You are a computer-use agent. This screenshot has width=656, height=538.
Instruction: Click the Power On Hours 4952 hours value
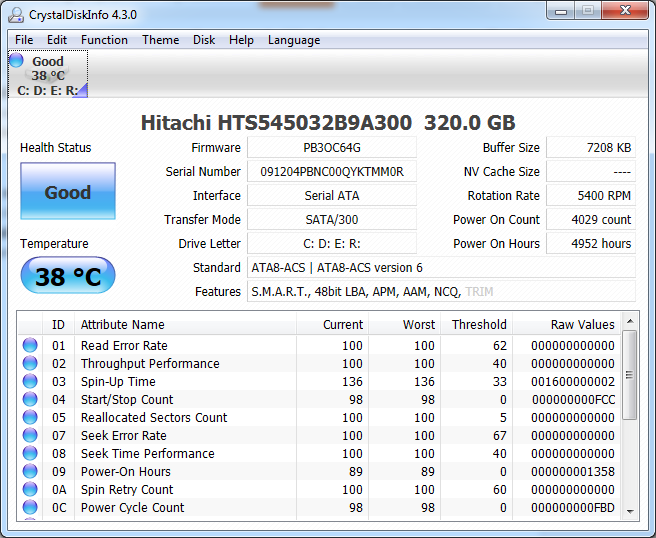coord(591,243)
